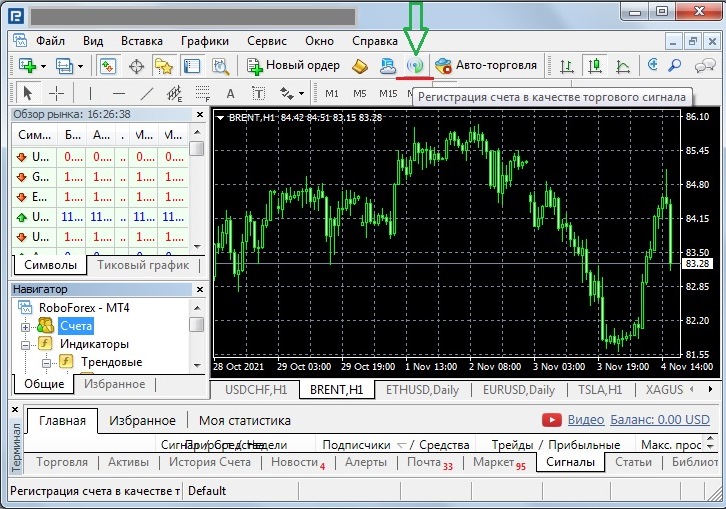The height and width of the screenshot is (509, 726).
Task: Expand the Счета tree node
Action: (x=26, y=326)
